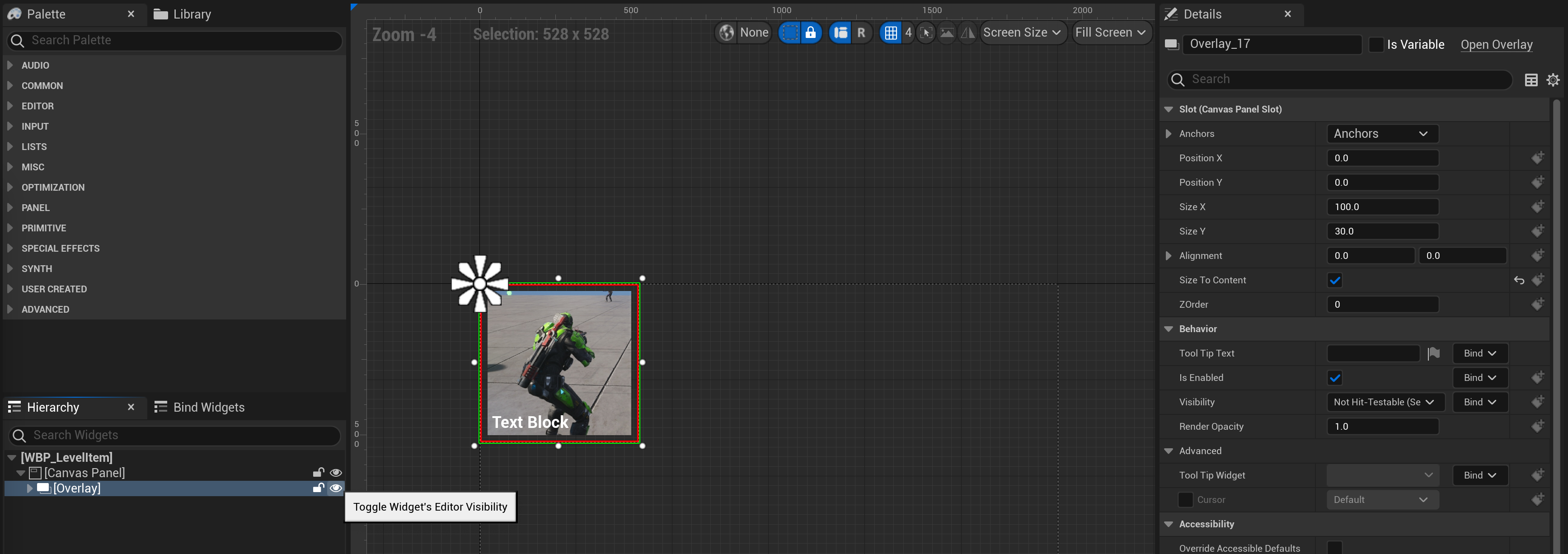The image size is (1568, 554).
Task: Switch to the Bind Widgets tab
Action: (200, 407)
